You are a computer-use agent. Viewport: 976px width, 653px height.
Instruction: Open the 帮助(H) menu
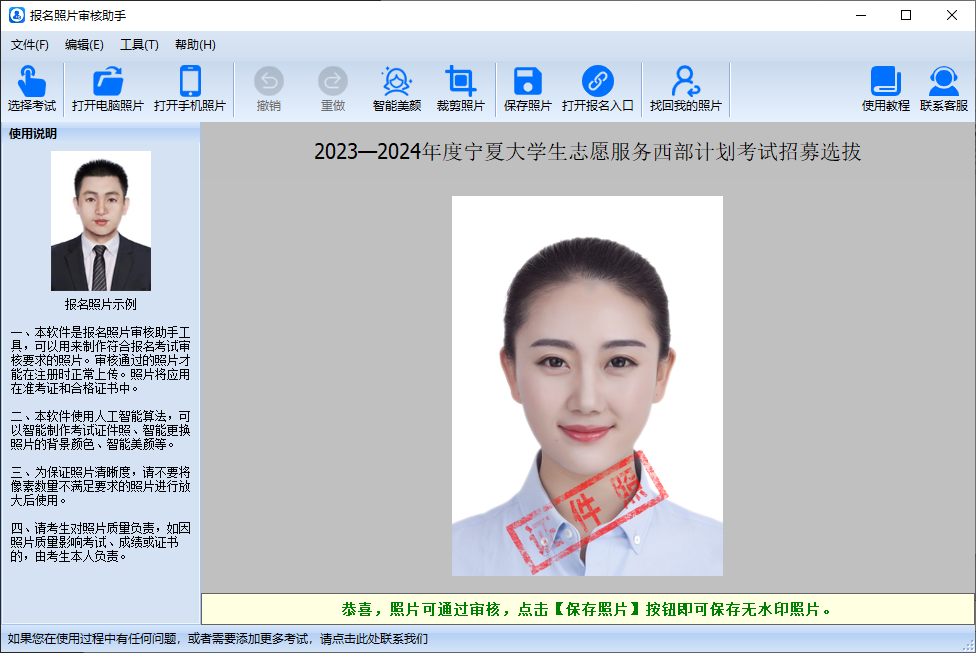click(195, 45)
